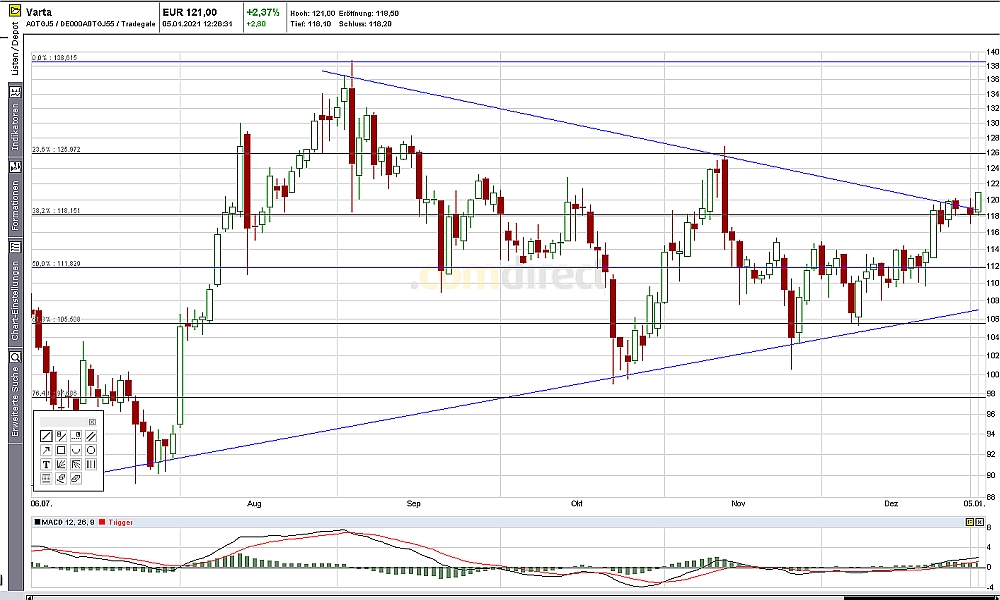Click the Formationen tab chart icon
The image size is (1000, 600).
(15, 167)
